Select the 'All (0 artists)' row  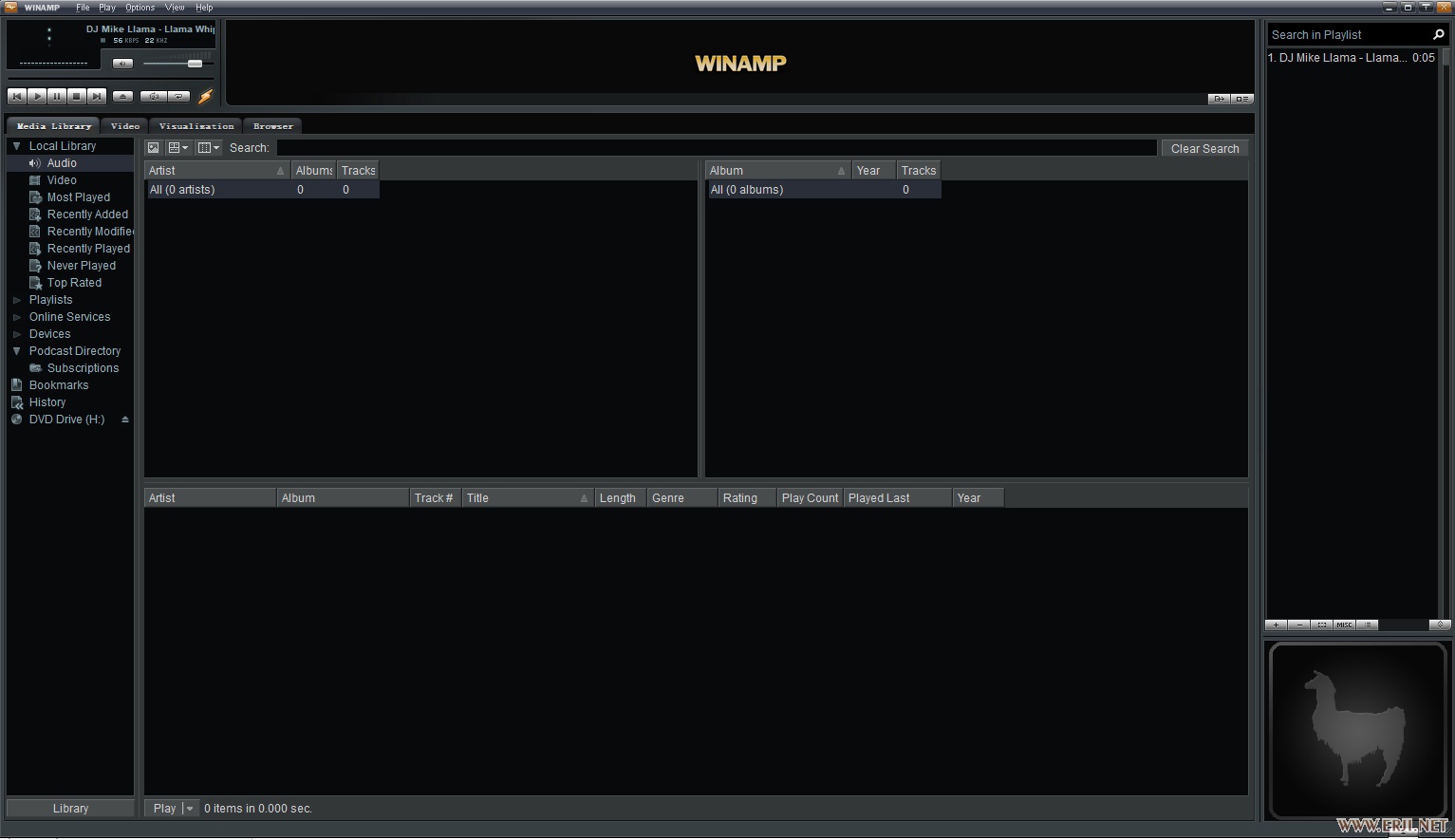click(x=262, y=190)
